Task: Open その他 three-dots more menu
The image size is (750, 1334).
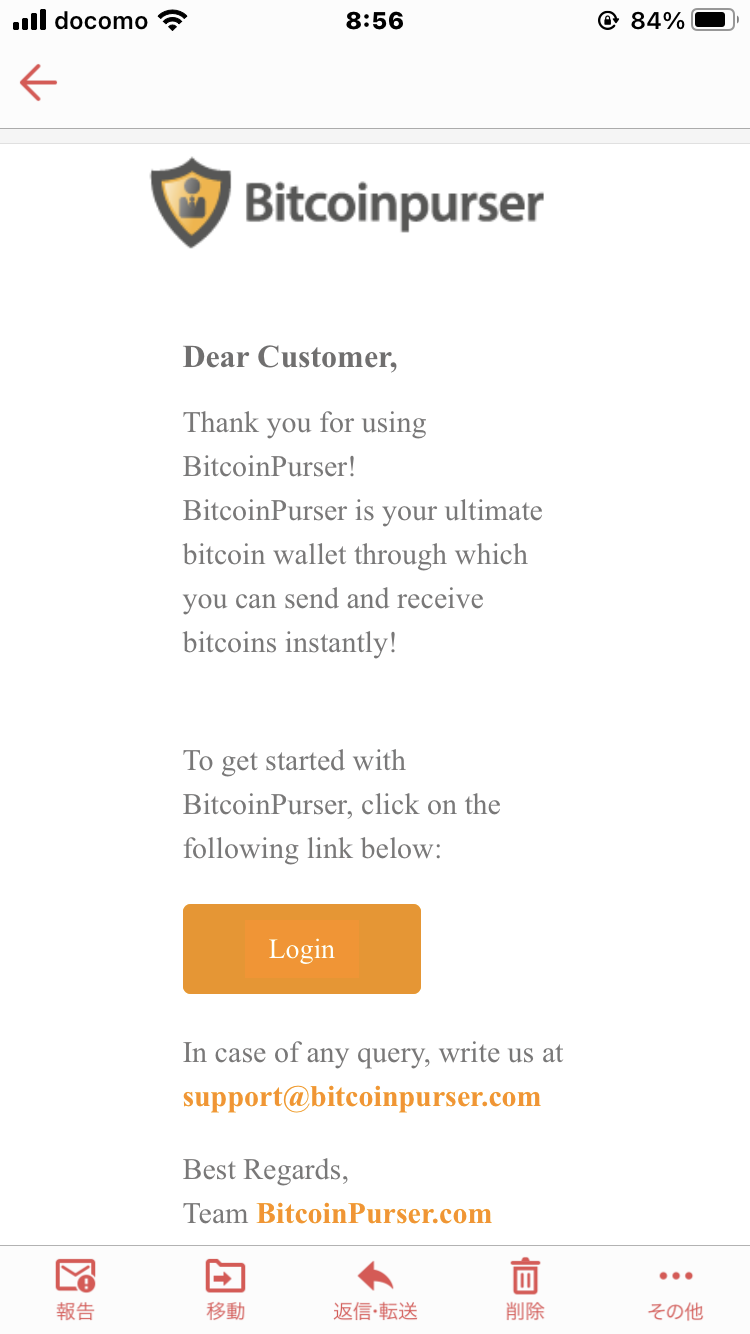Action: 676,1276
